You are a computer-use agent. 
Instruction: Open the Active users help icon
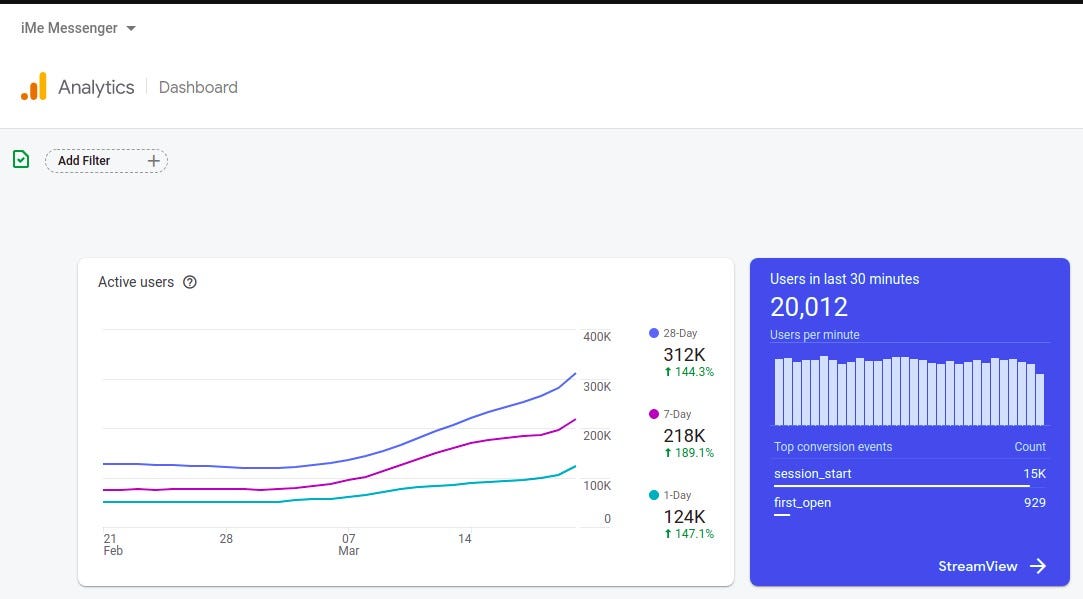190,282
